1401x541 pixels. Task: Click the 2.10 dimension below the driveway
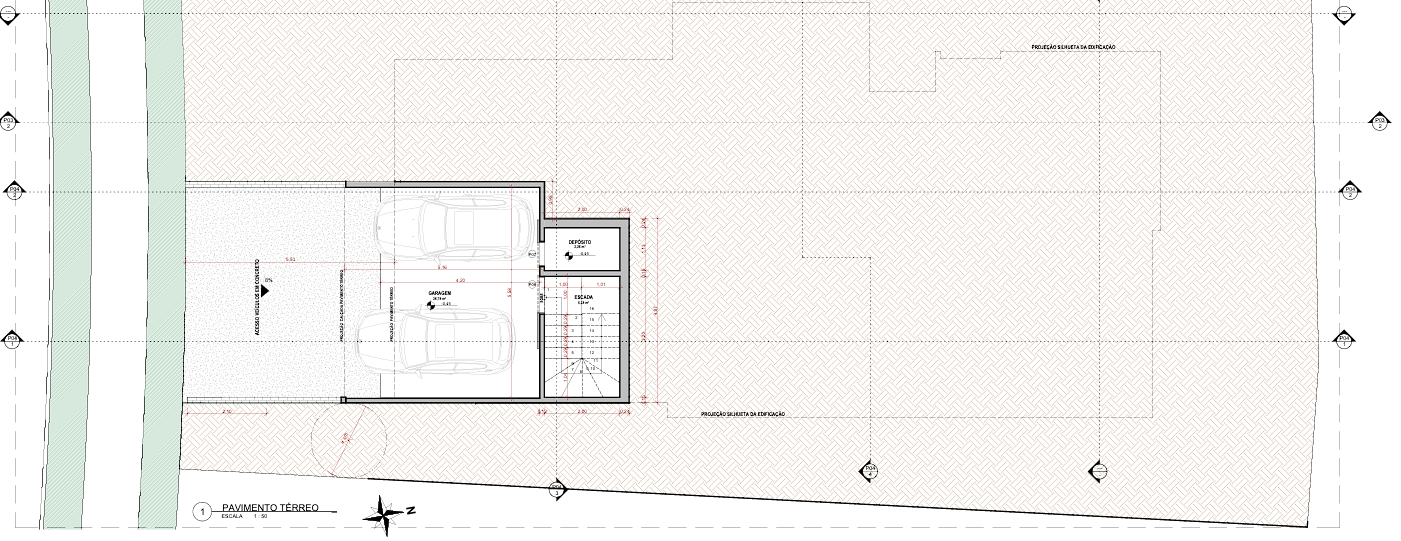pos(226,411)
